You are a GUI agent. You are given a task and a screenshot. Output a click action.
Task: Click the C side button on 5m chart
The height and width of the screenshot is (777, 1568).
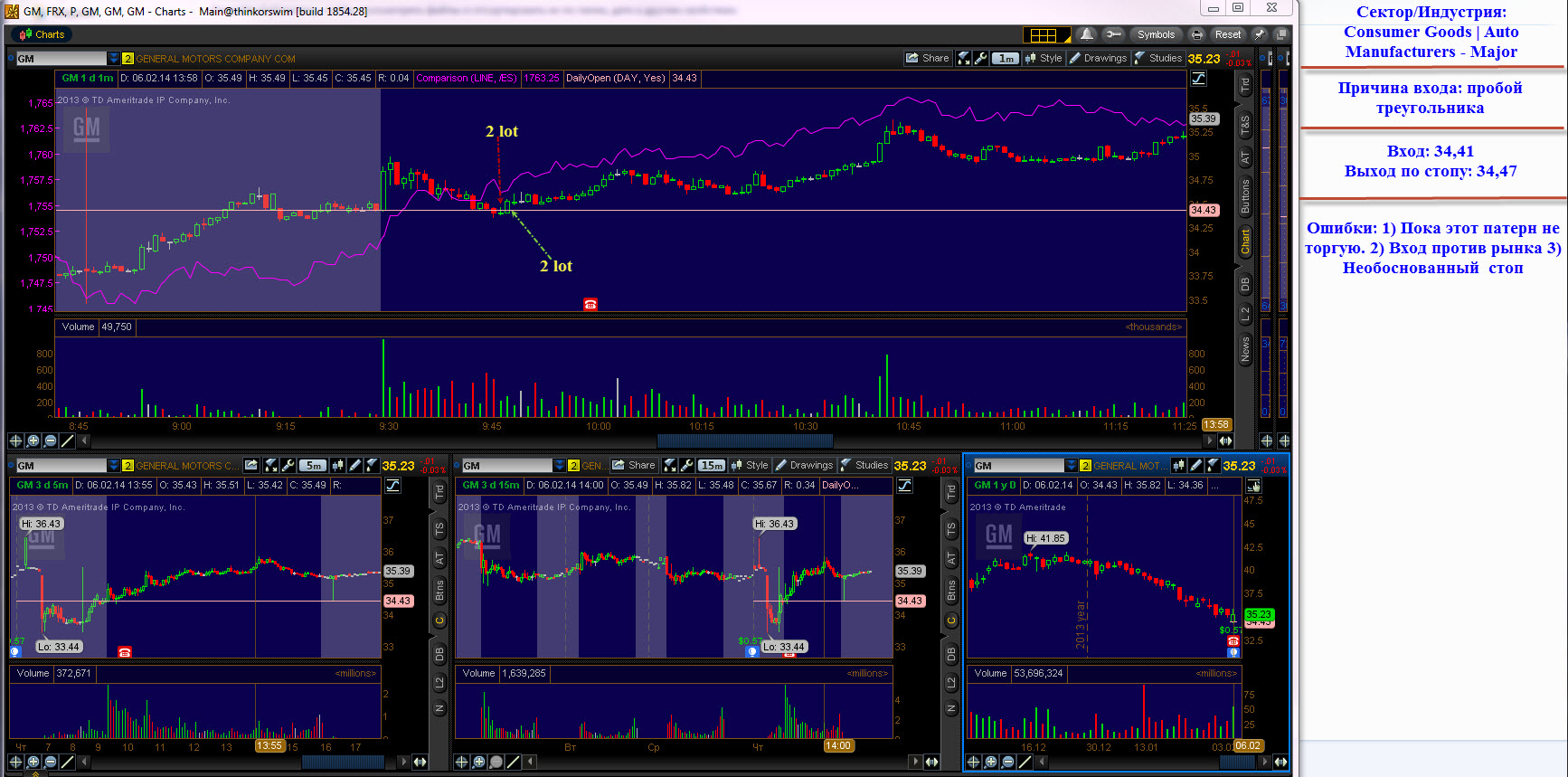click(439, 621)
